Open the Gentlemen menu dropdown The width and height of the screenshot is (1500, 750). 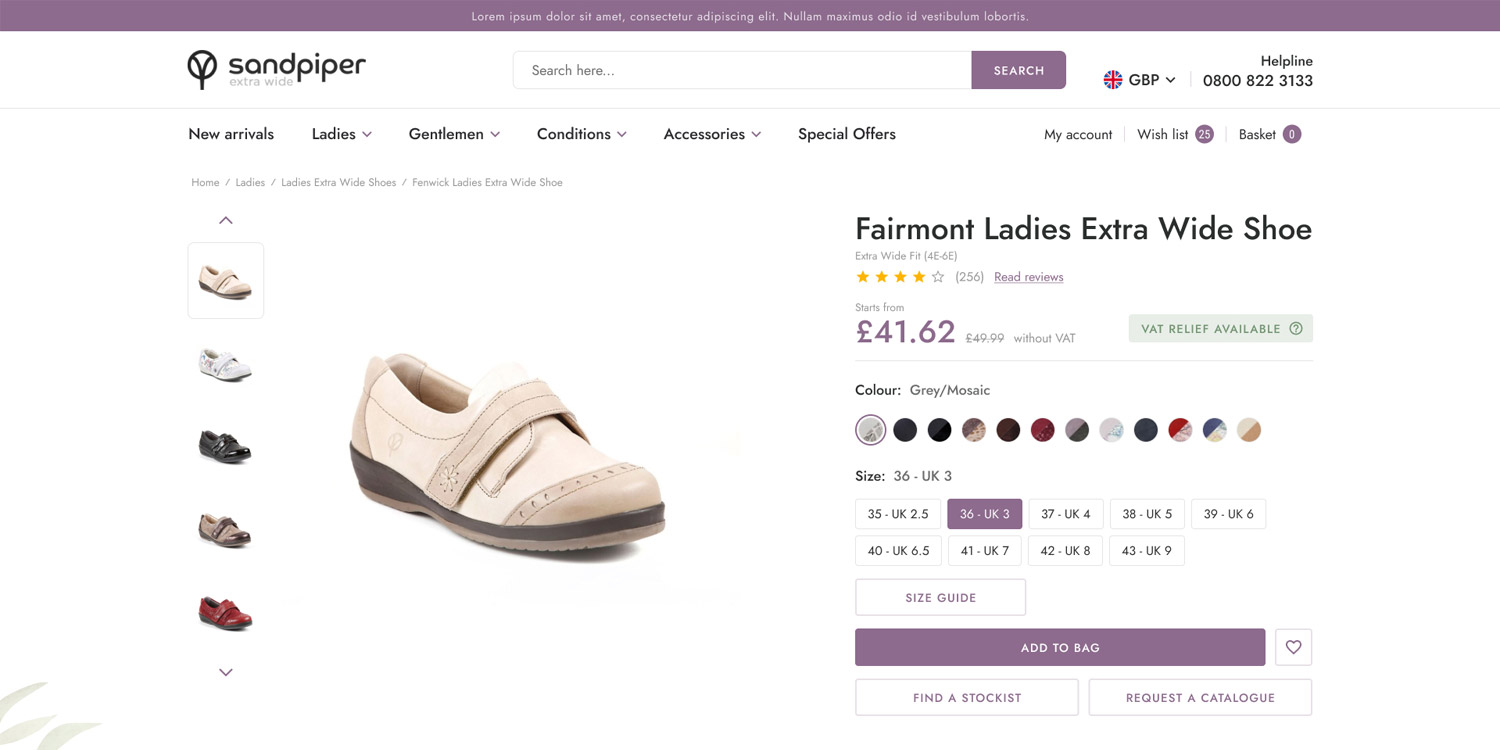(454, 134)
